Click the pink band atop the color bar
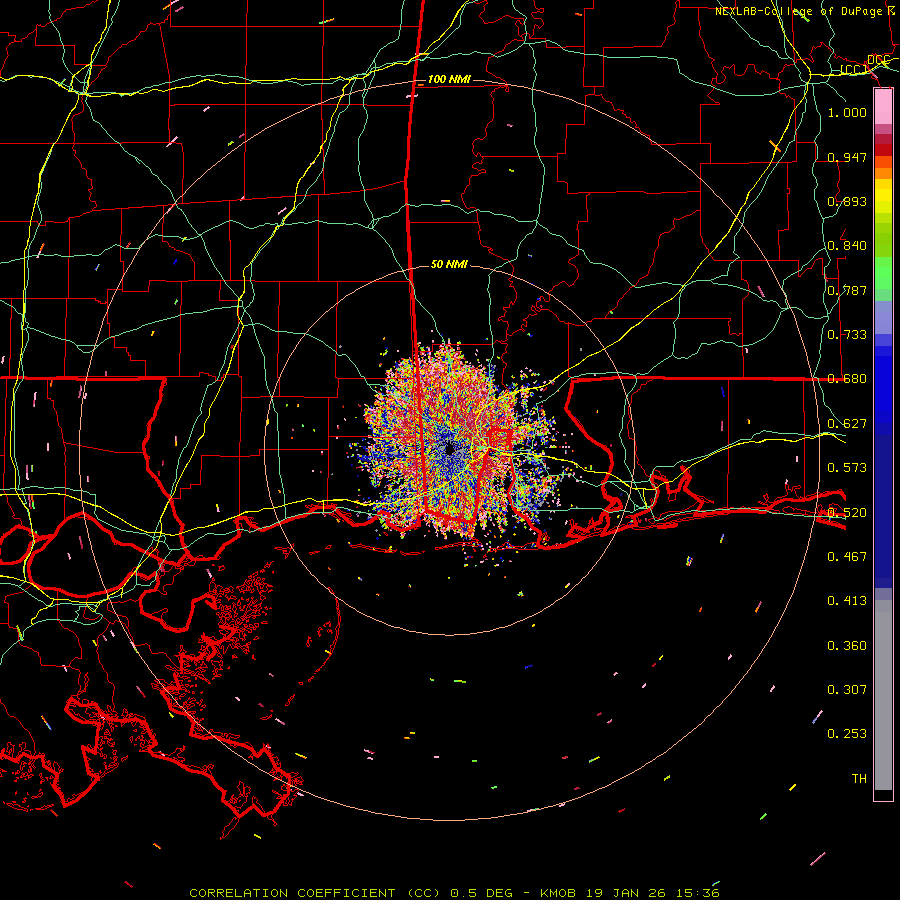 point(883,107)
